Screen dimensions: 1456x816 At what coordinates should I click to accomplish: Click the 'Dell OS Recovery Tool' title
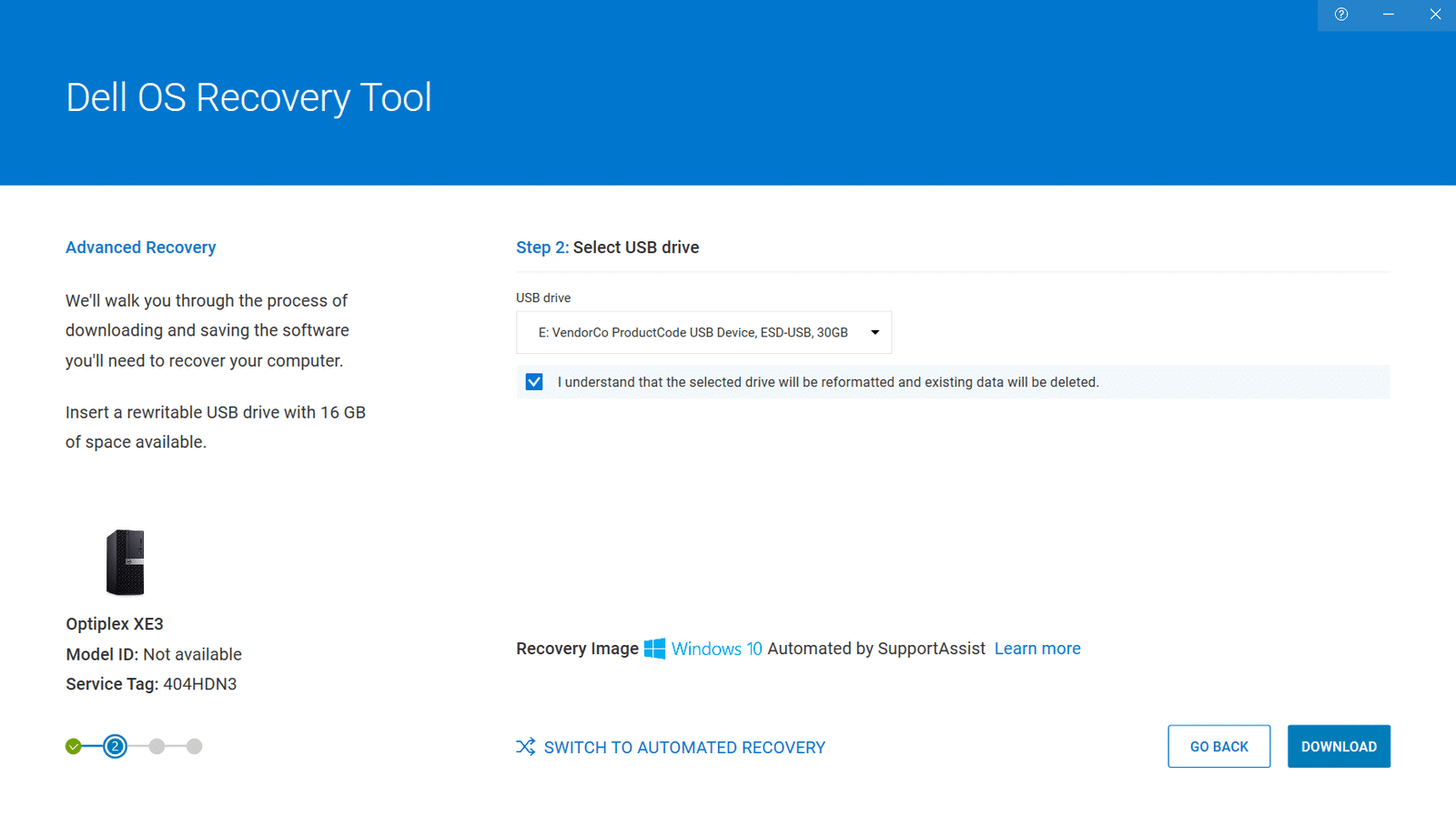pos(248,97)
